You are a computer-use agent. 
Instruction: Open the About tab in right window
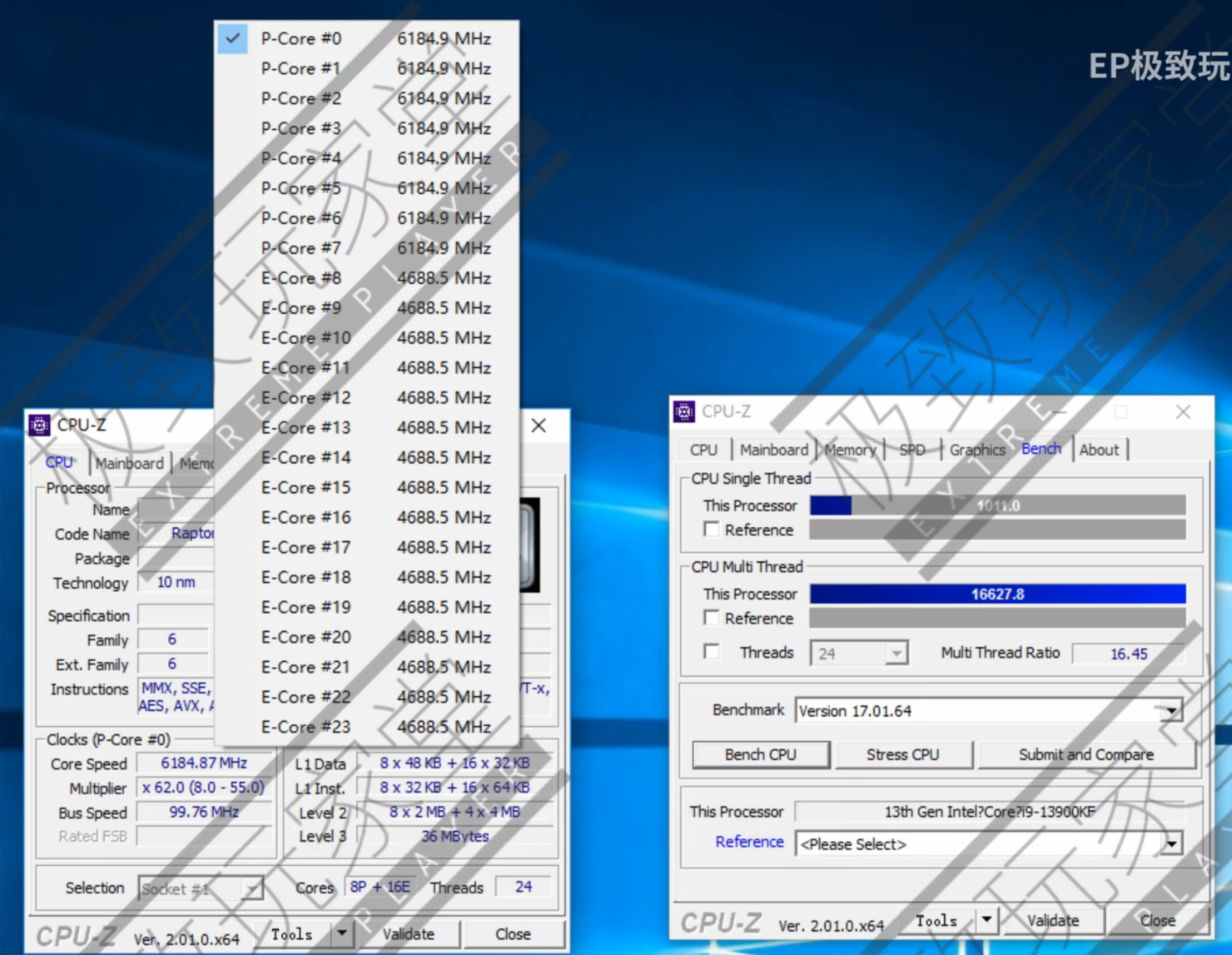click(x=1100, y=450)
